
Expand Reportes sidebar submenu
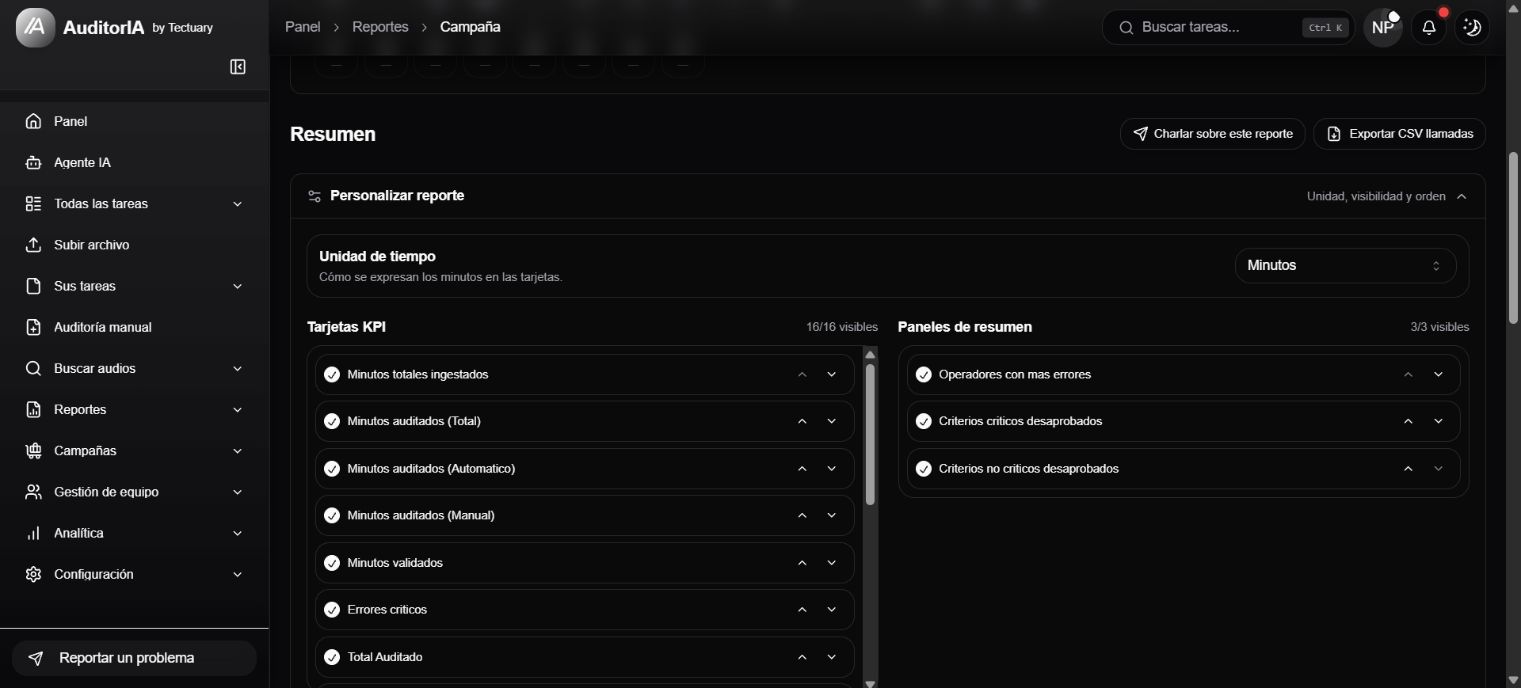click(237, 410)
